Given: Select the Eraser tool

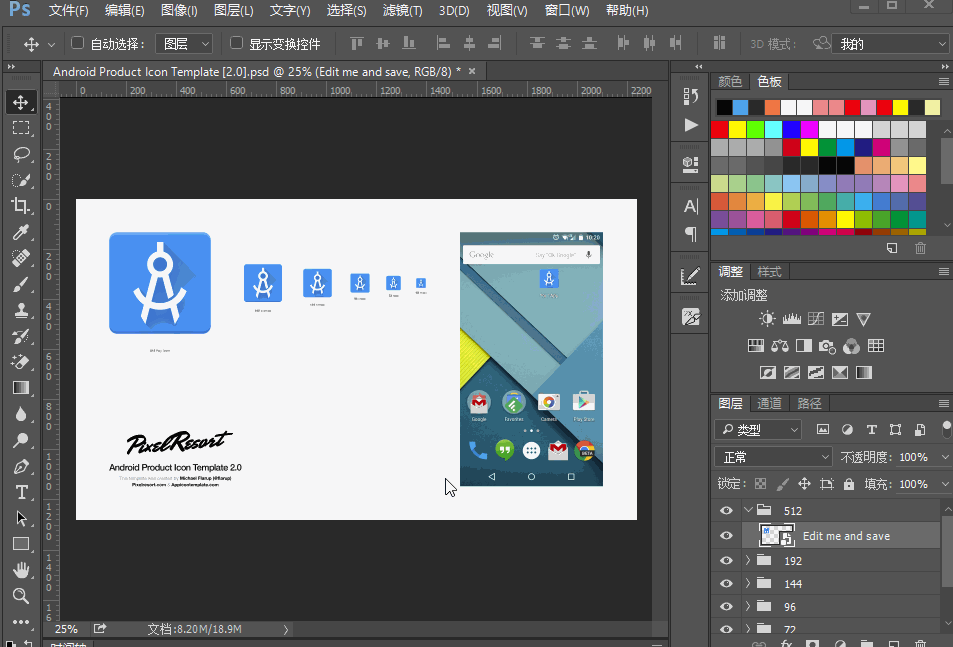Looking at the screenshot, I should tap(21, 361).
